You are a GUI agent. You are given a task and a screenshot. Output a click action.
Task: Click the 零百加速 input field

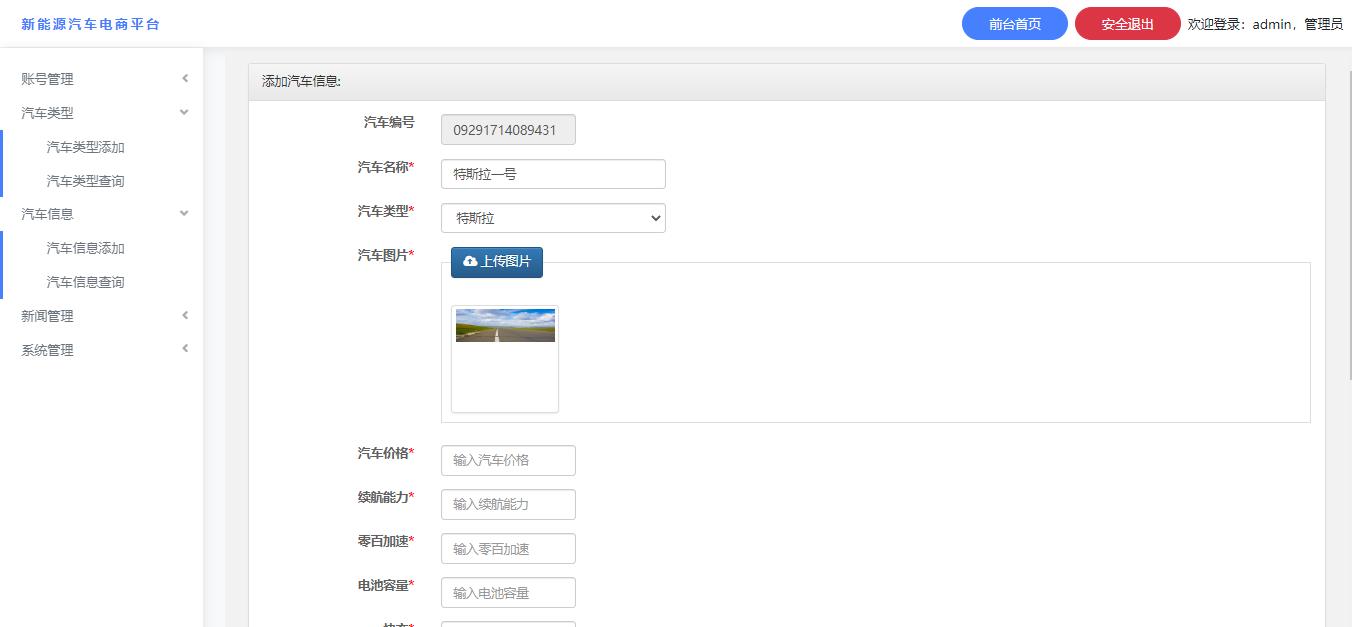(x=508, y=548)
